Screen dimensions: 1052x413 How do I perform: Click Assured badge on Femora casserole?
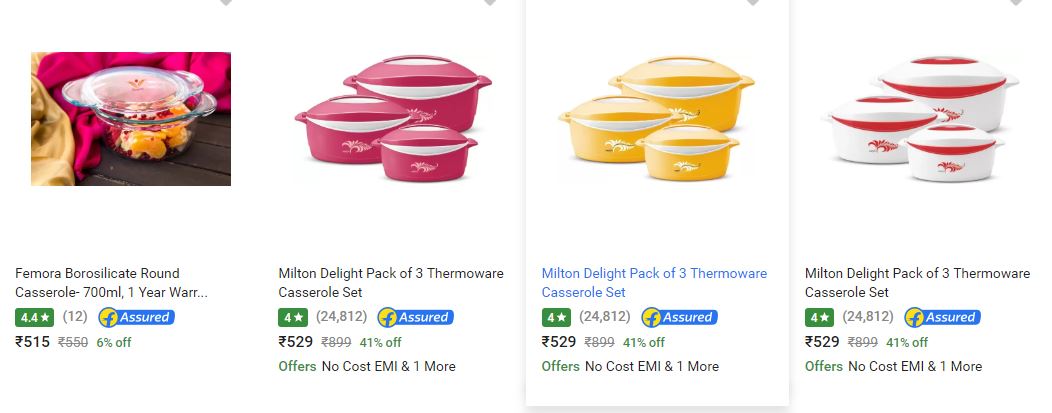point(137,317)
